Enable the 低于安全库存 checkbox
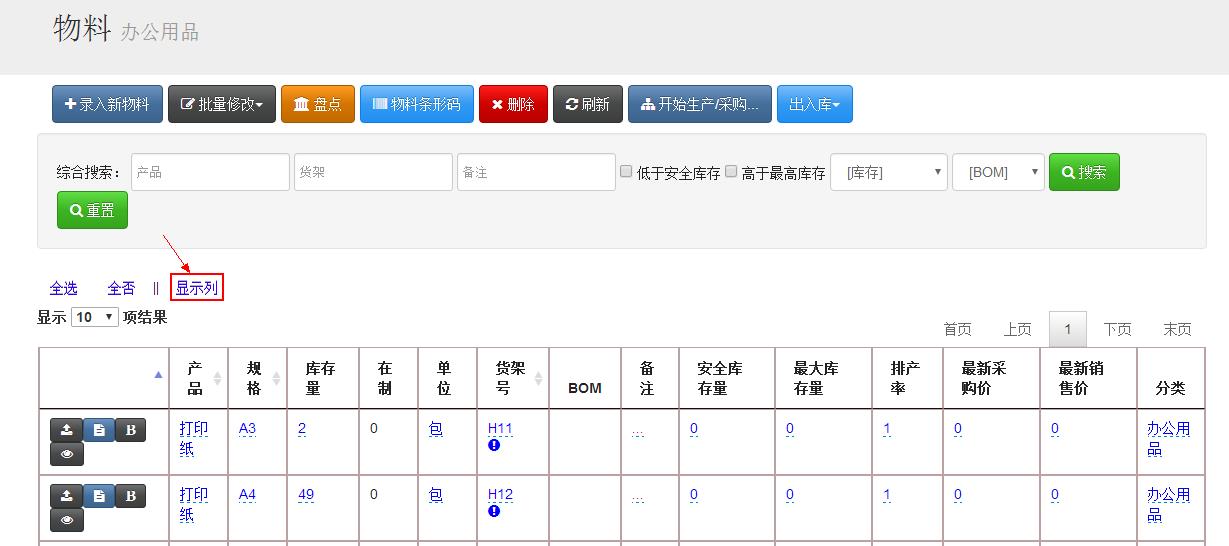Viewport: 1229px width, 546px height. (x=626, y=172)
